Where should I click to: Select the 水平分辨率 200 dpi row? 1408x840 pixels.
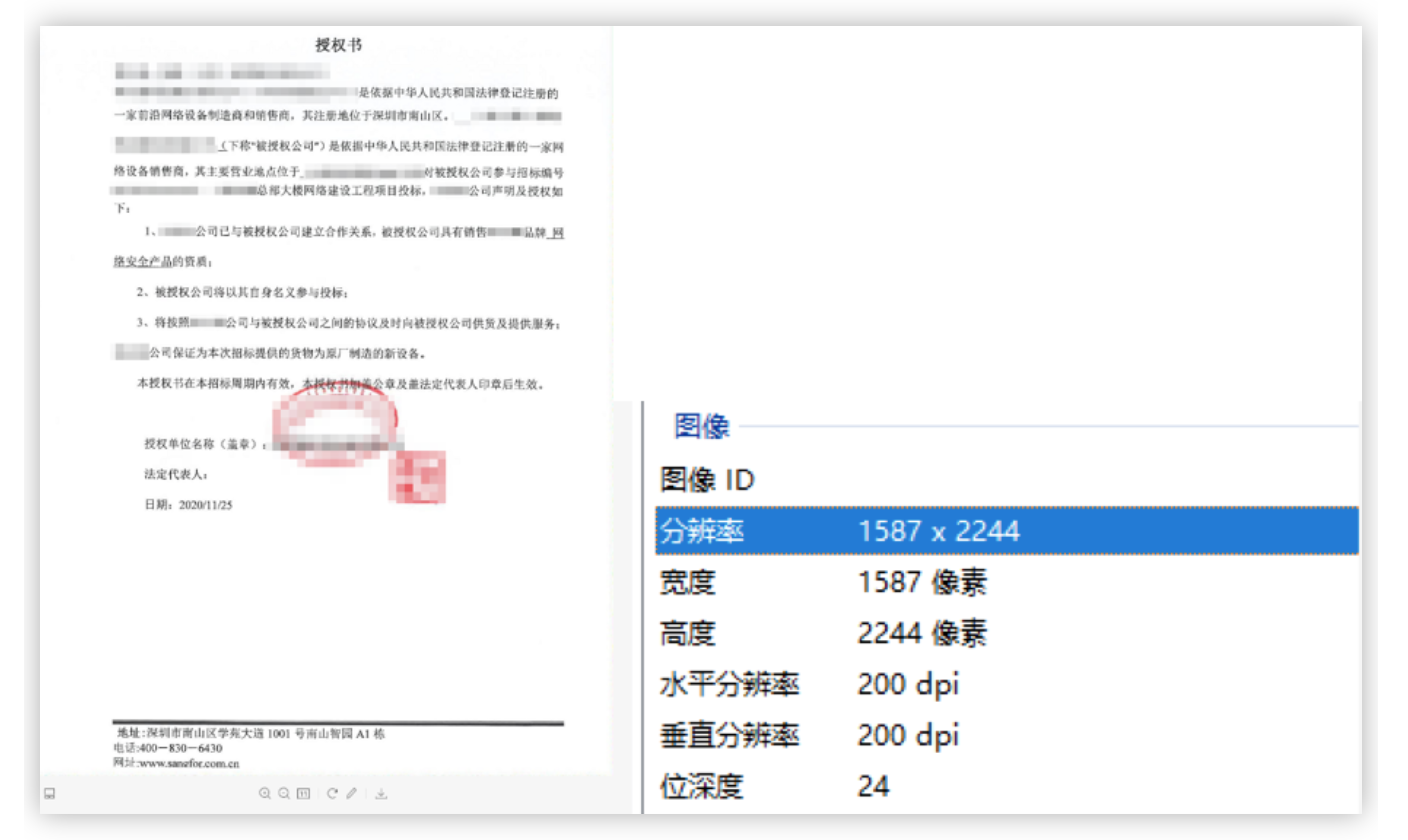[1007, 684]
